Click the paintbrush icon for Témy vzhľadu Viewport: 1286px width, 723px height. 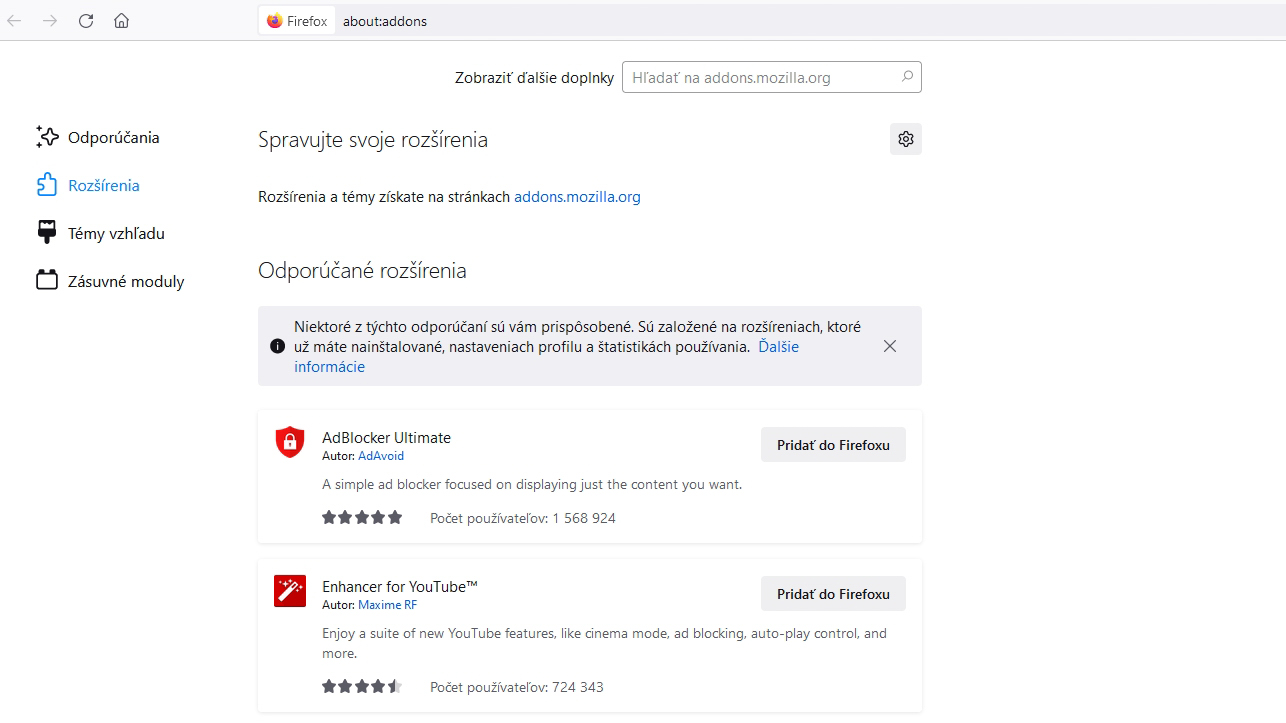pos(47,233)
